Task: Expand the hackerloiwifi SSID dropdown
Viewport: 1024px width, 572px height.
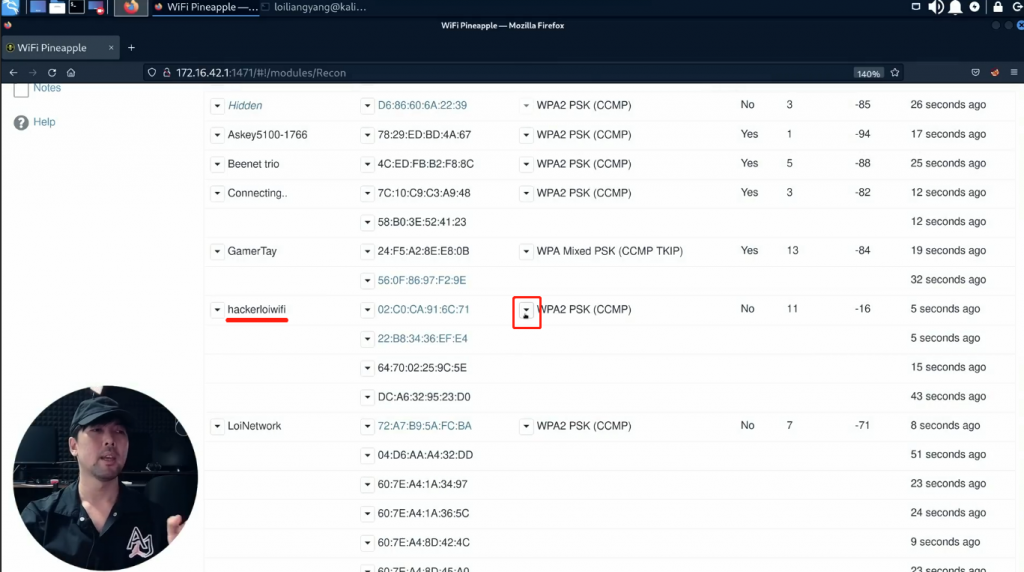Action: tap(217, 310)
